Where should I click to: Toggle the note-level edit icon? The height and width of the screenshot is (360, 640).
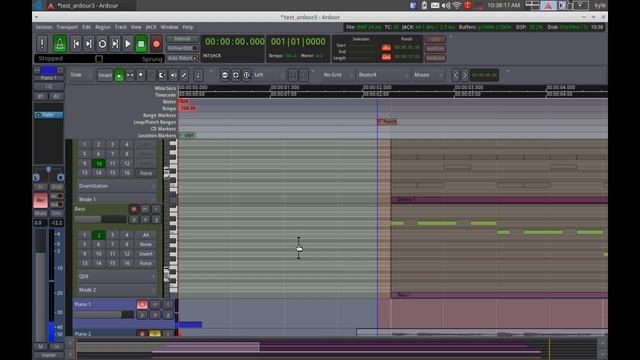[x=198, y=75]
